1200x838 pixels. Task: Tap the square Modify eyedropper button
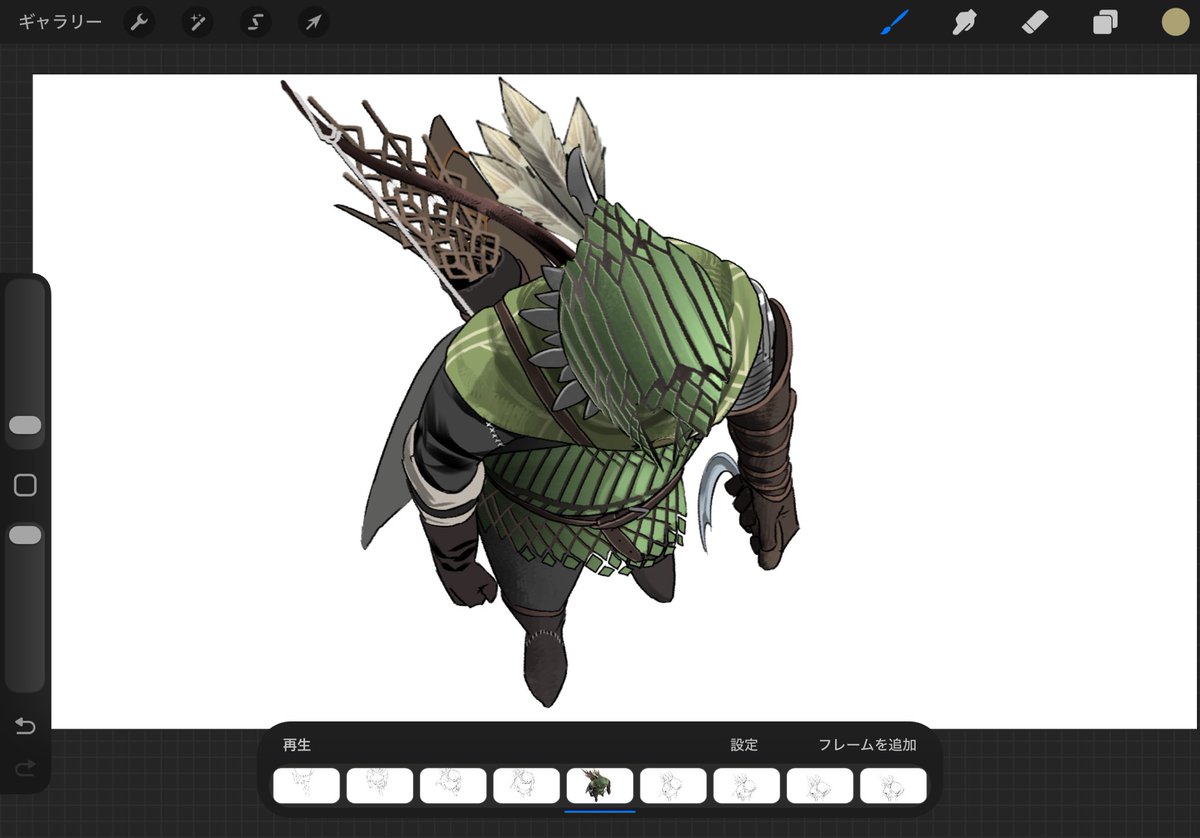pyautogui.click(x=25, y=485)
